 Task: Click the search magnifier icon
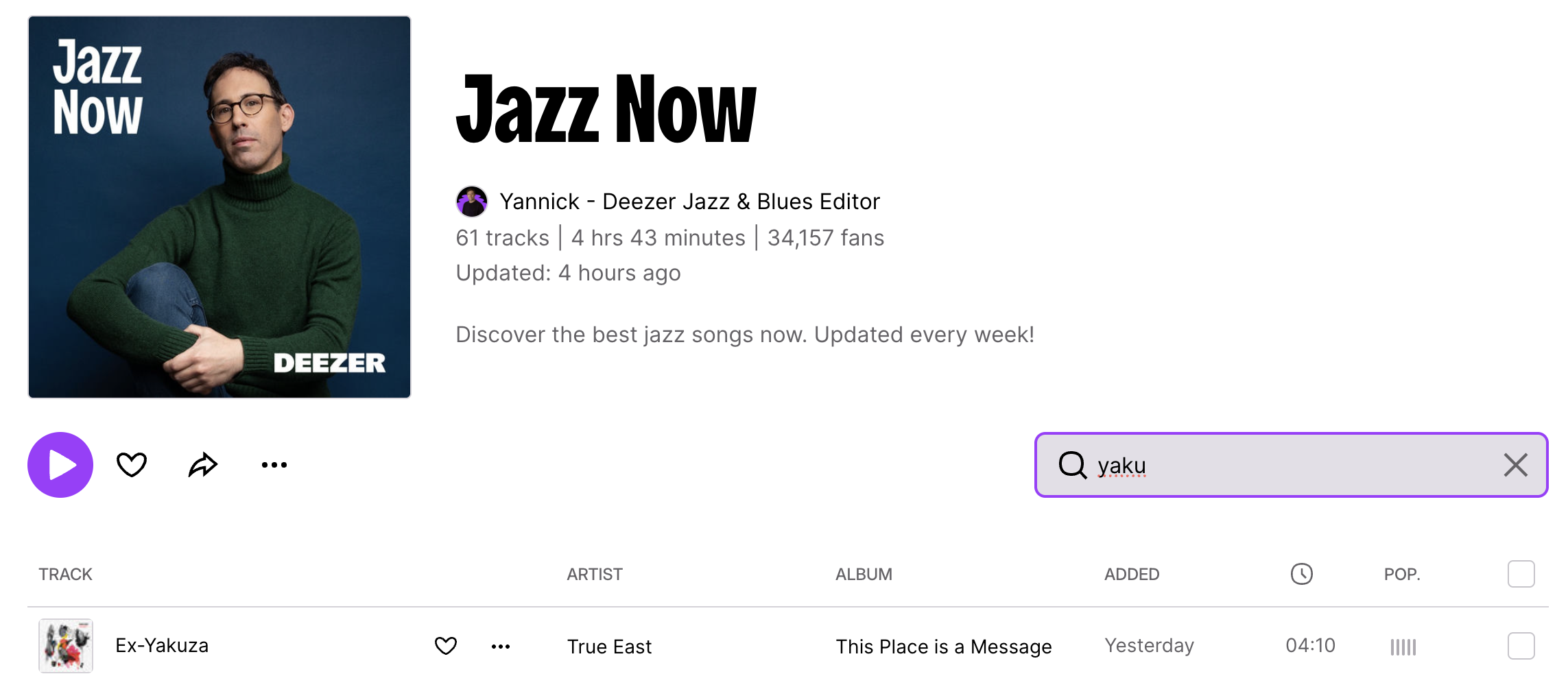[1073, 465]
